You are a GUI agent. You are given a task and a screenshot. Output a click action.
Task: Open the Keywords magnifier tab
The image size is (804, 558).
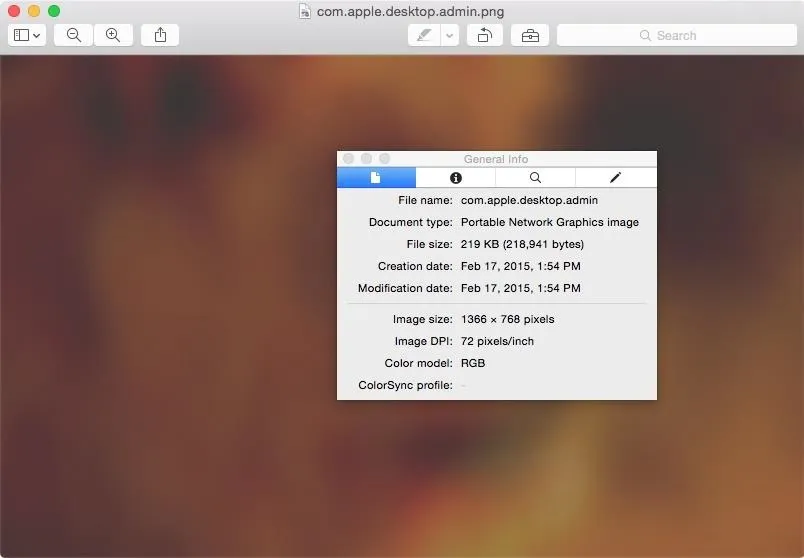[535, 177]
